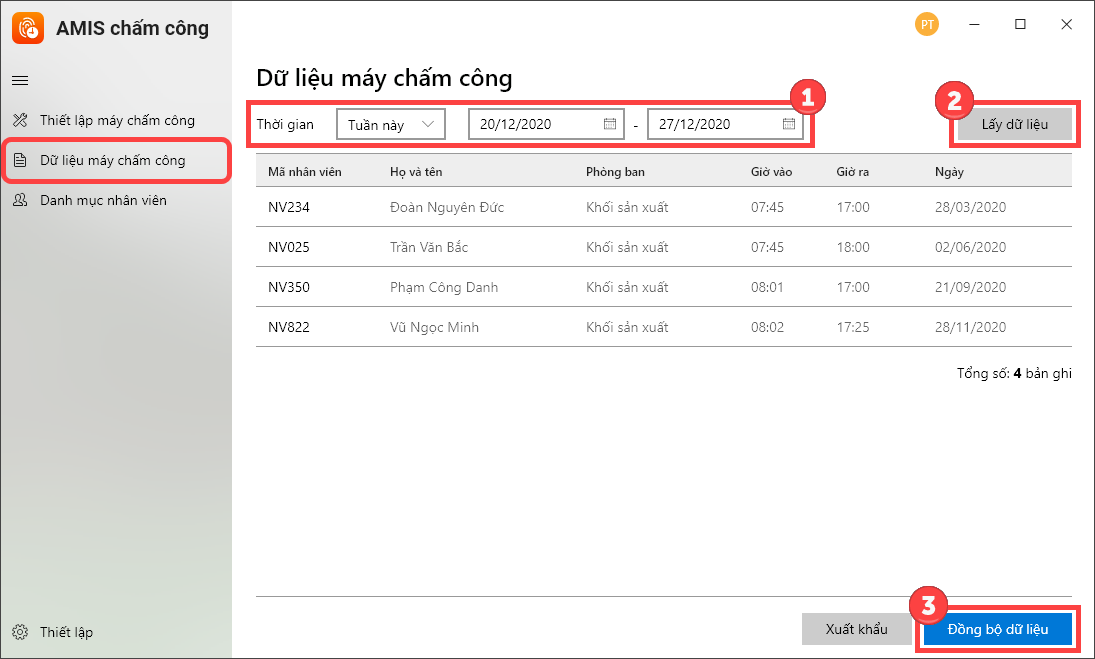Click Khối sản xuất in NV822 row
Viewport: 1095px width, 659px height.
[x=627, y=327]
